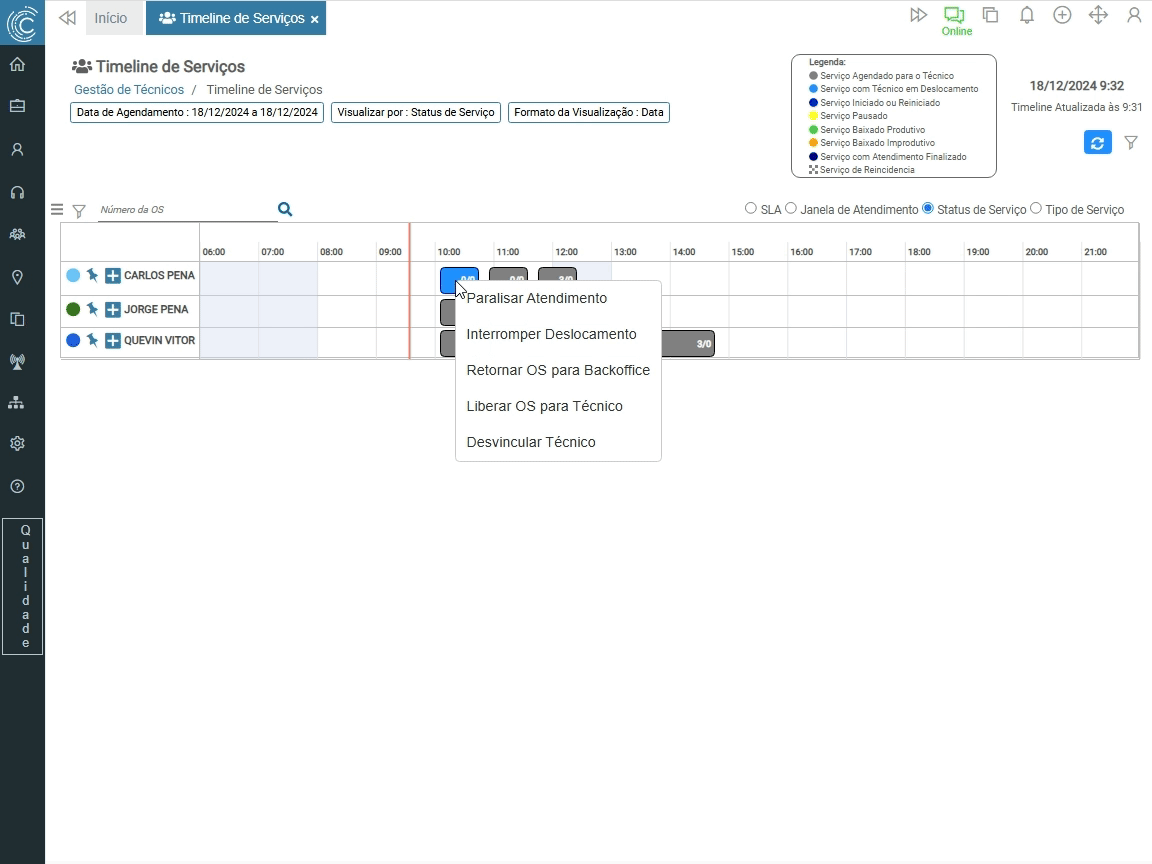1152x864 pixels.
Task: Select Desvincular Técnico in context menu
Action: click(x=531, y=442)
